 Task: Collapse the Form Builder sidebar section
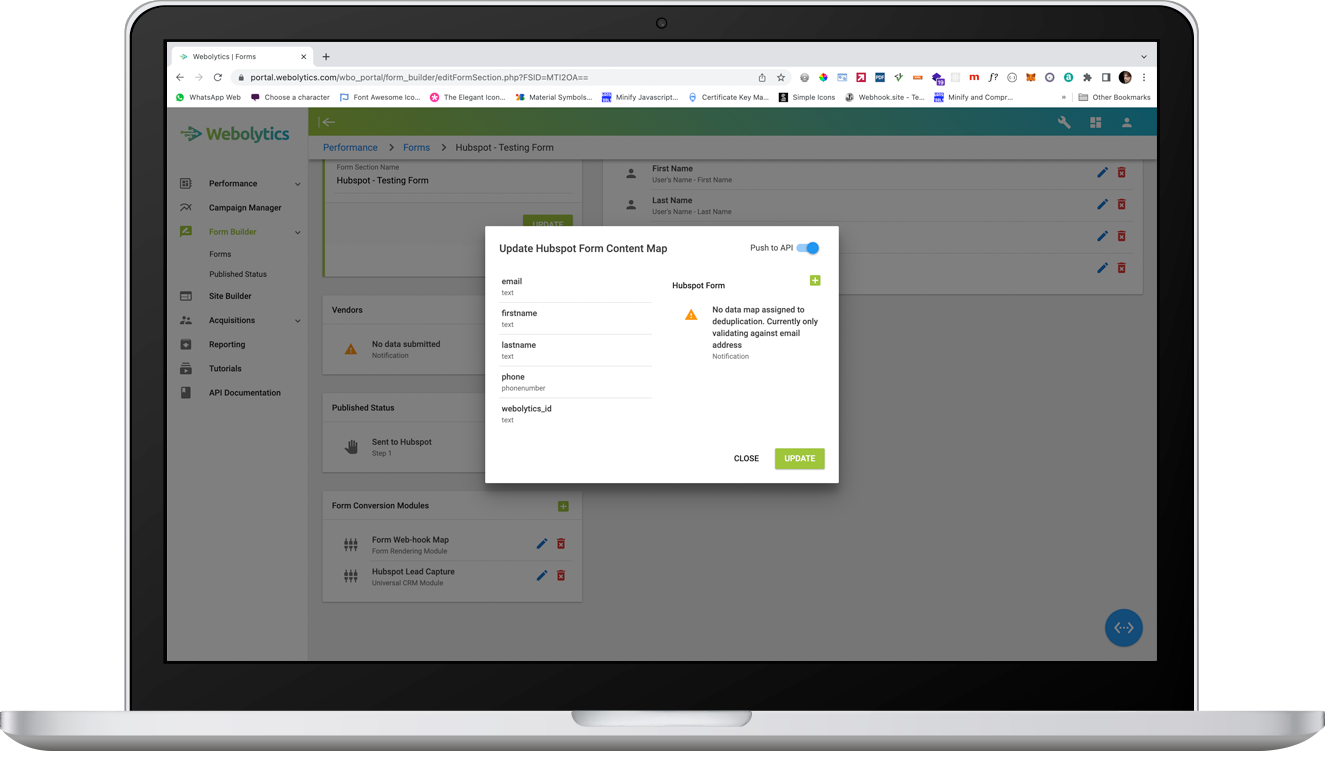pos(297,231)
